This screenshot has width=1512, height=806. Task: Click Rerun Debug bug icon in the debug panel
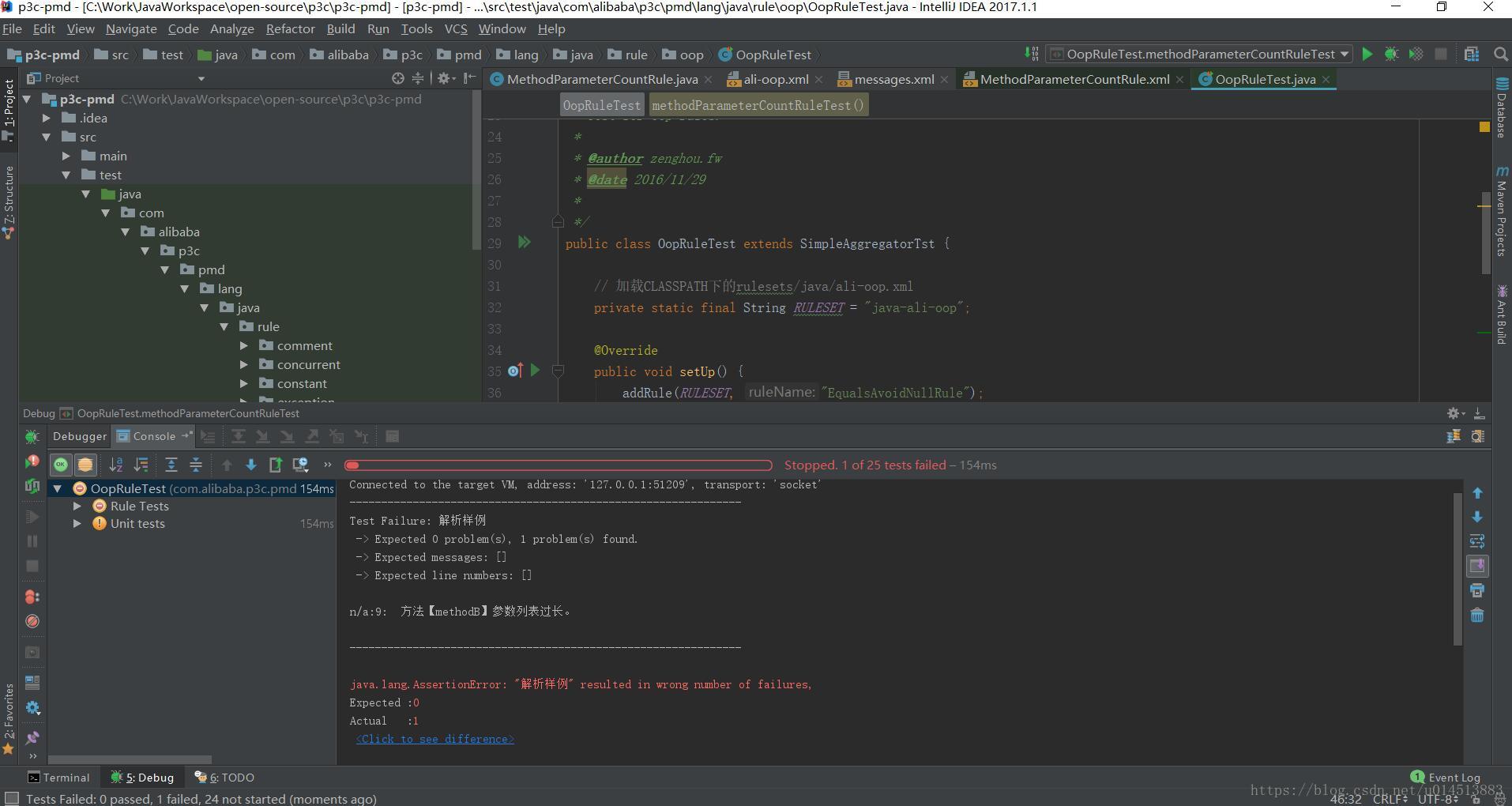pos(32,436)
